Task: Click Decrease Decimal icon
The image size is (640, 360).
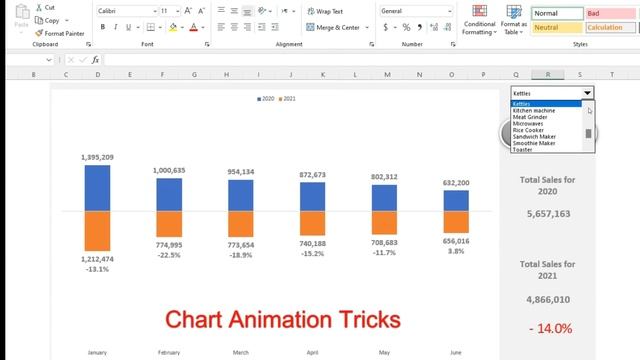Action: pyautogui.click(x=447, y=27)
